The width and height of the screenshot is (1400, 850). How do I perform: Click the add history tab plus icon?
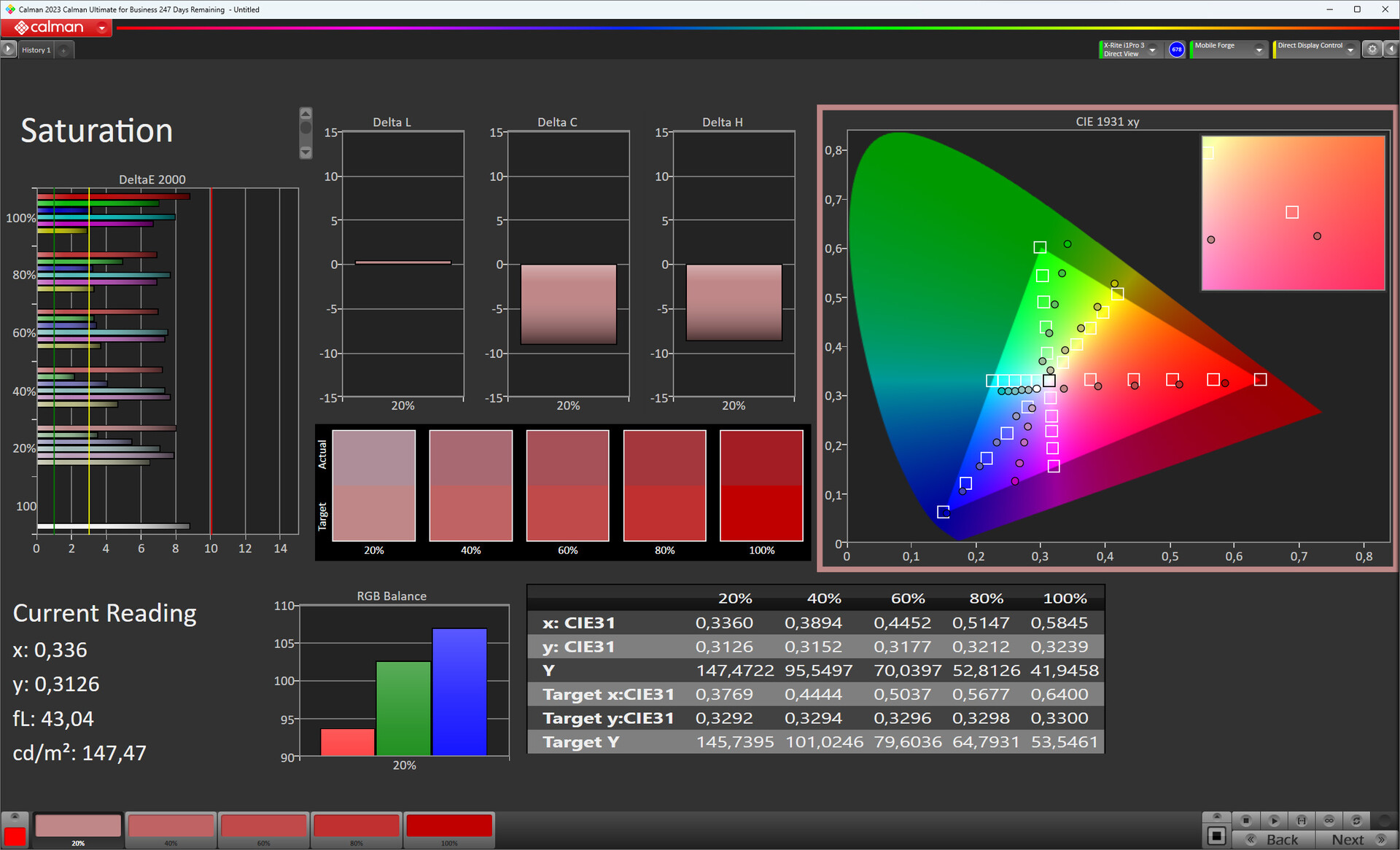[64, 50]
